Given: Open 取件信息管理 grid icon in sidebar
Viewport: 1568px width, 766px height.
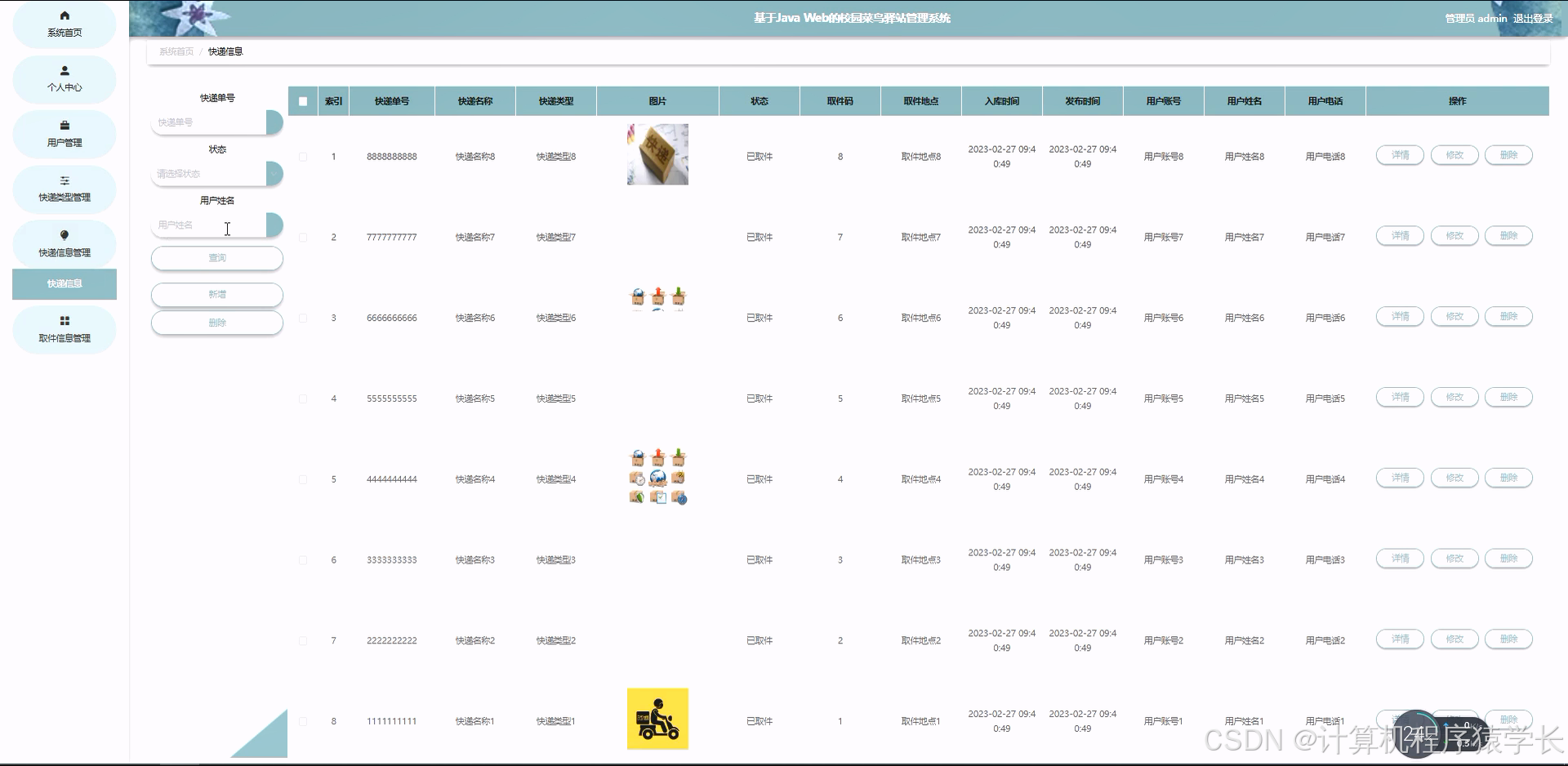Looking at the screenshot, I should point(65,321).
